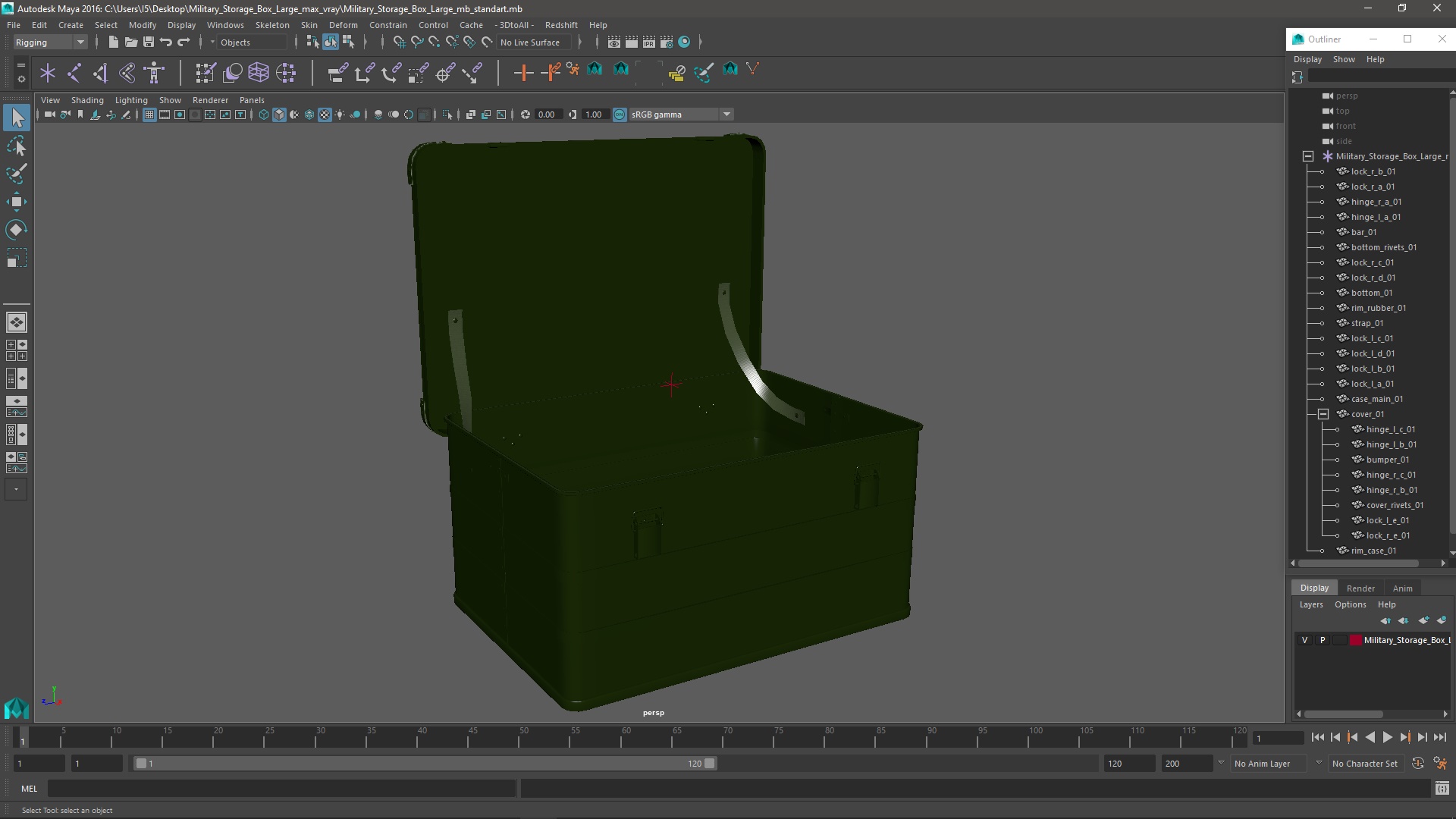
Task: Click character set preferences icon
Action: [x=1440, y=764]
